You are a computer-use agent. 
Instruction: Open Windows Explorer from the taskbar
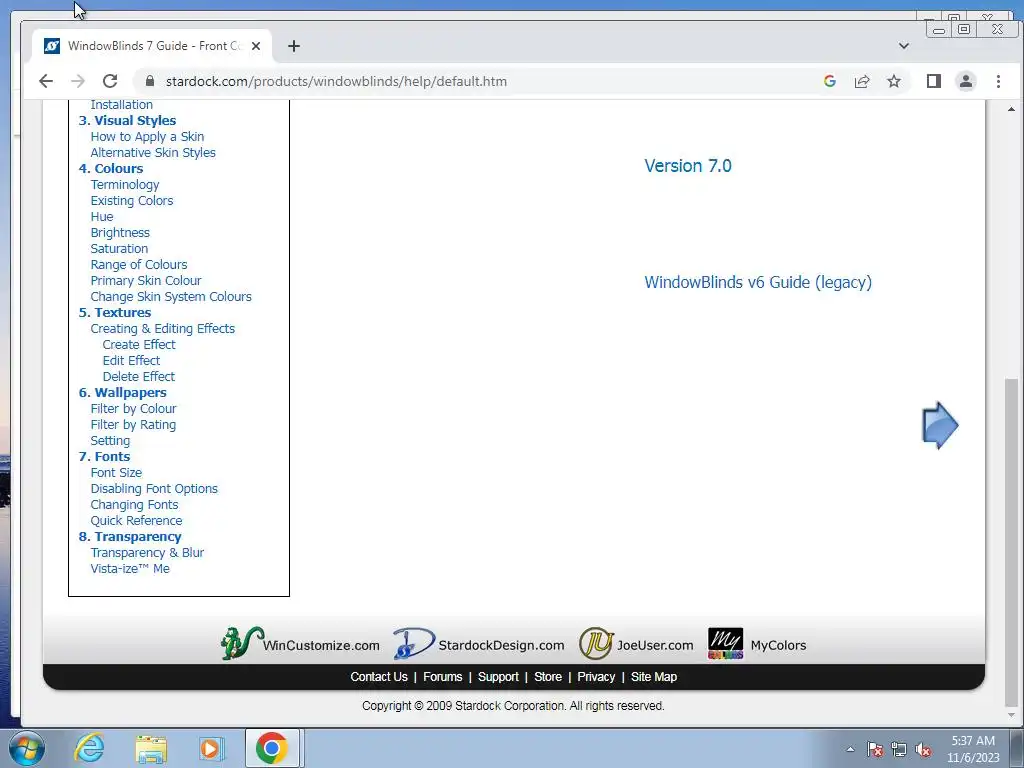pos(151,748)
